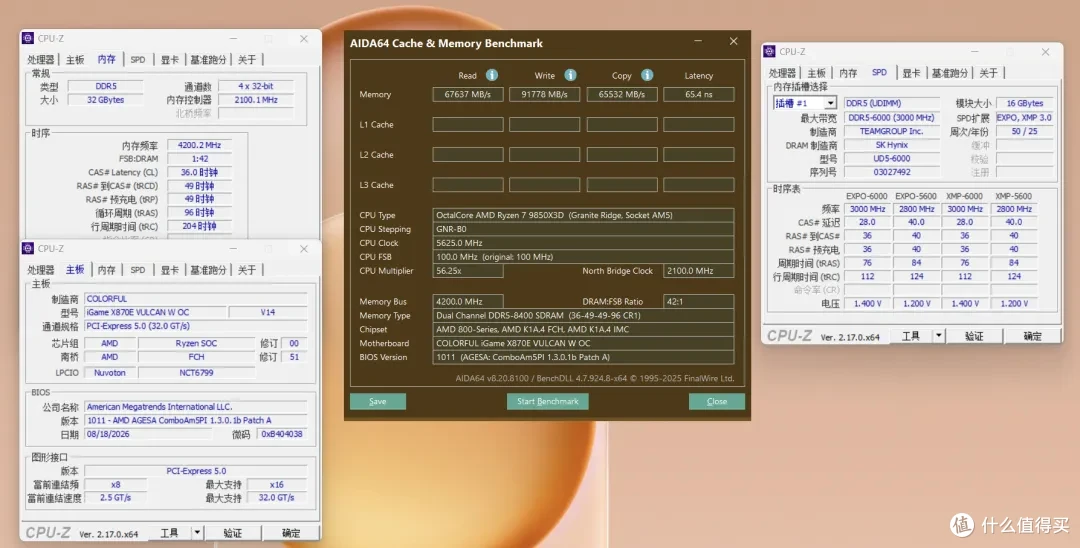Click LPCIO NCT6799 field
1080x548 pixels.
pyautogui.click(x=196, y=372)
